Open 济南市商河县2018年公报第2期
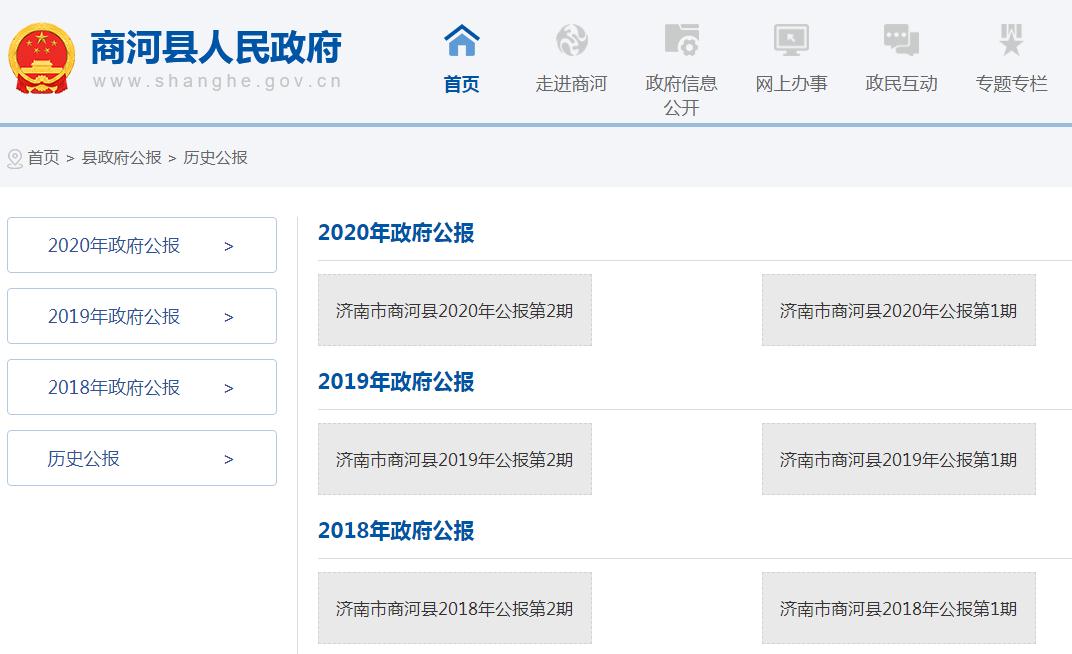The height and width of the screenshot is (654, 1072). point(455,608)
